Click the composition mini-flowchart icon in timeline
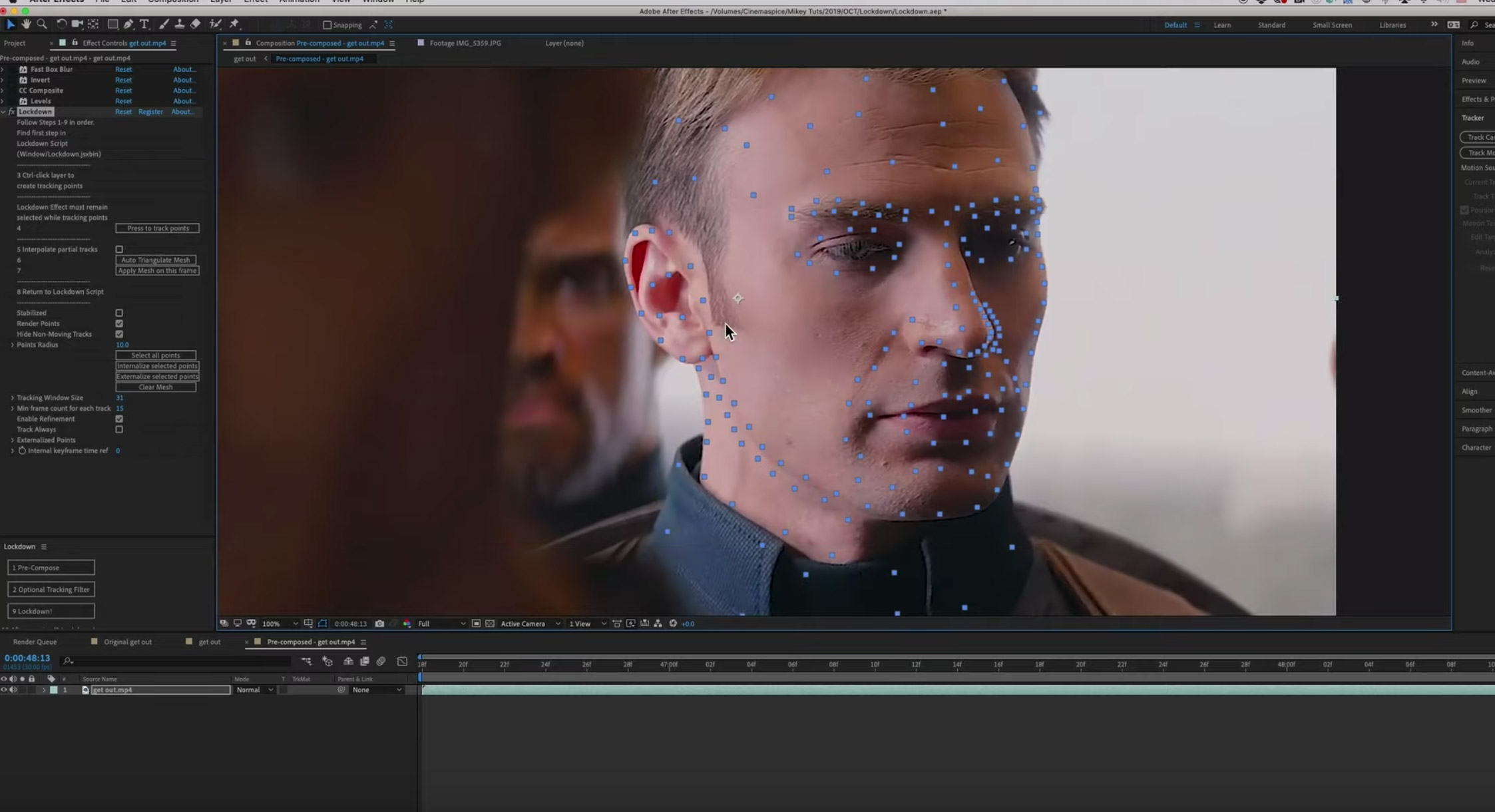Image resolution: width=1495 pixels, height=812 pixels. coord(306,661)
